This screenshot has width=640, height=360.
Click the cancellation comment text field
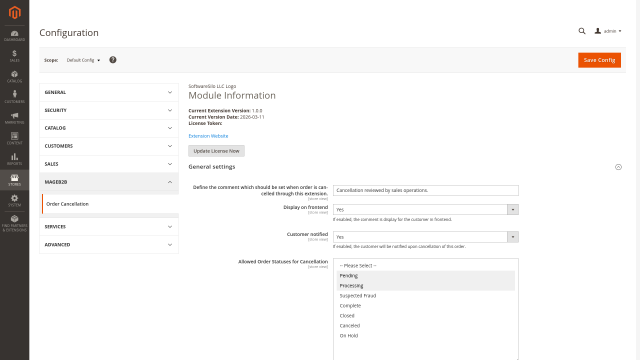coord(426,190)
